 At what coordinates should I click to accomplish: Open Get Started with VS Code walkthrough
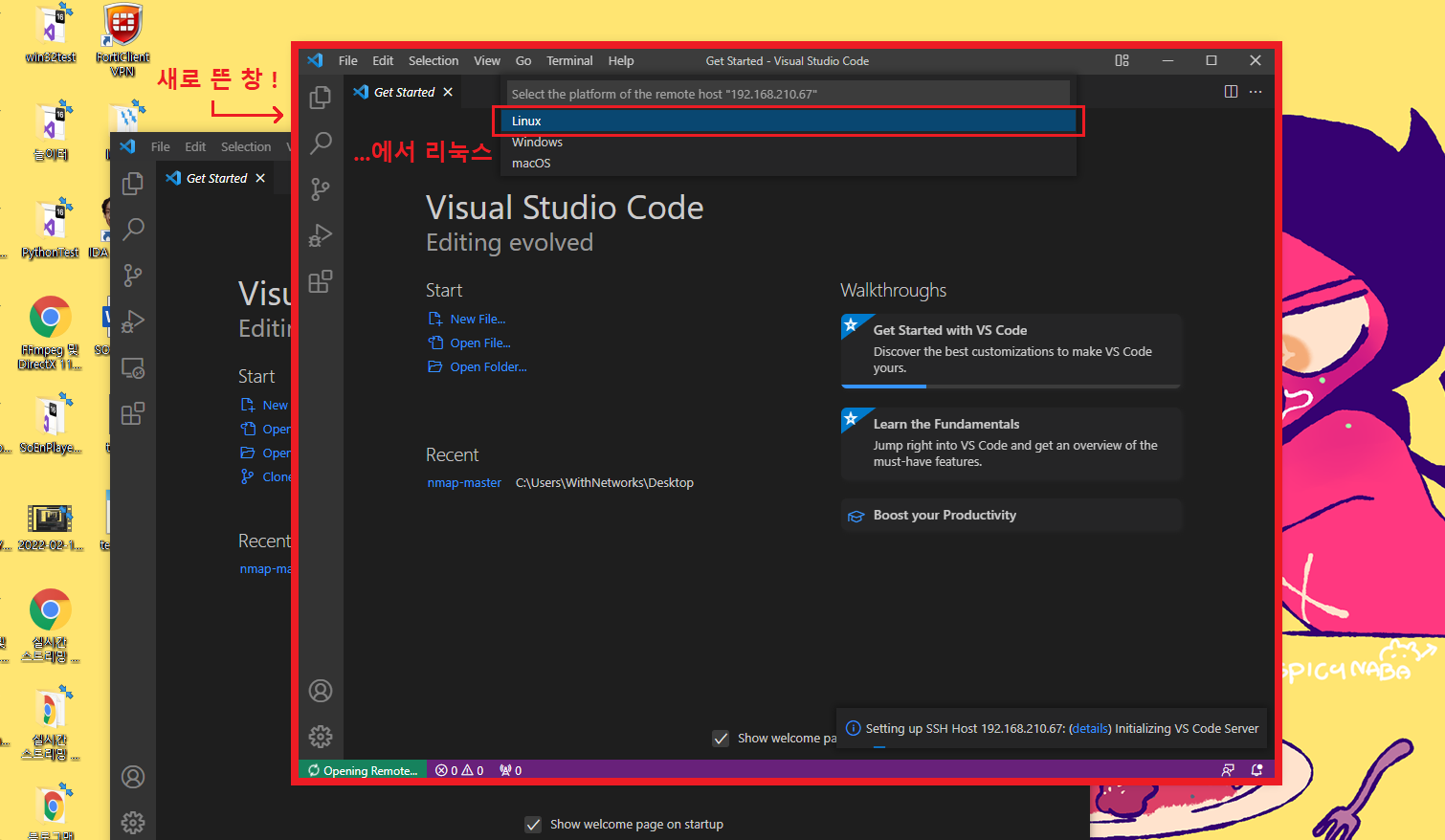[x=1011, y=350]
